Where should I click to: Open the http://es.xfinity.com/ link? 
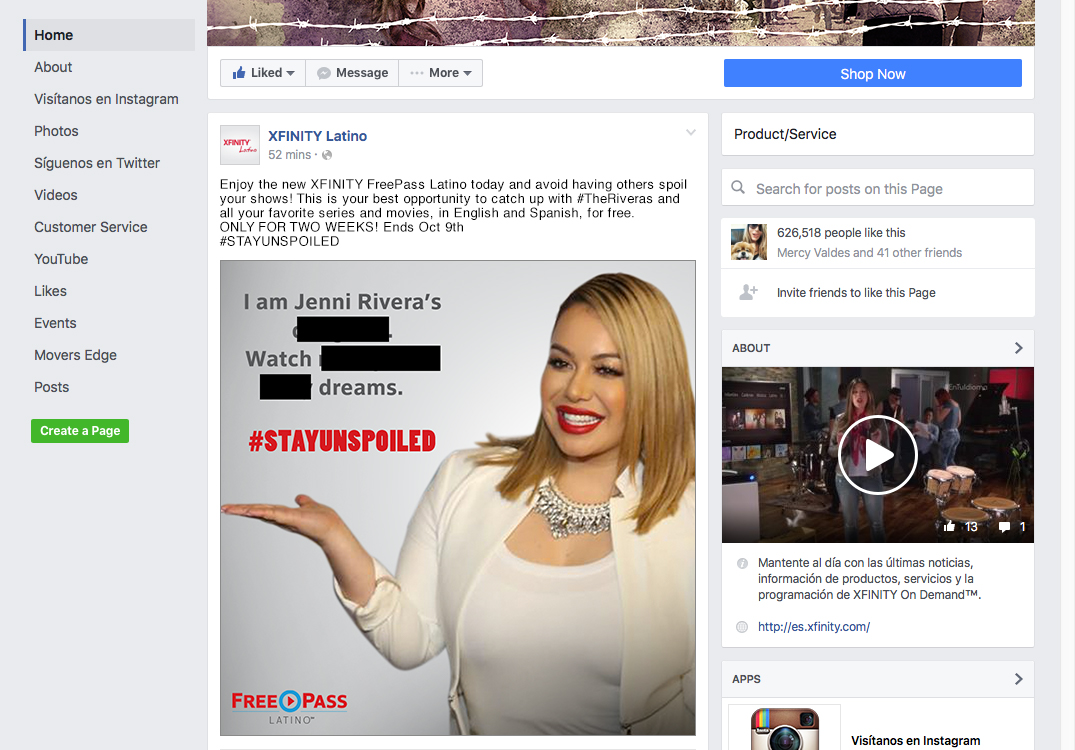[x=814, y=627]
